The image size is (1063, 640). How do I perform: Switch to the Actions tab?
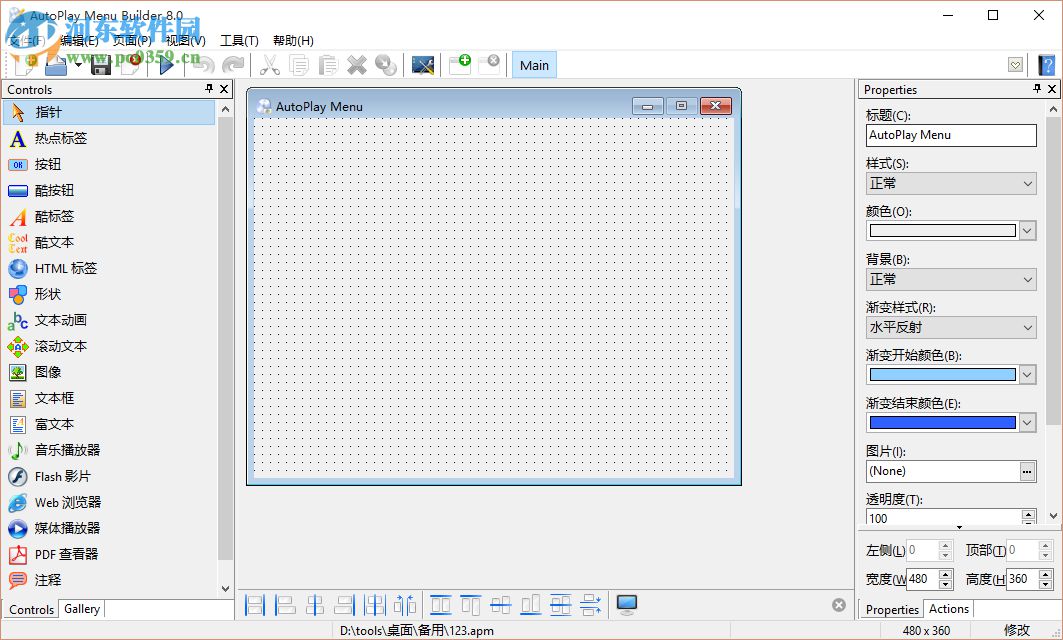click(x=948, y=608)
